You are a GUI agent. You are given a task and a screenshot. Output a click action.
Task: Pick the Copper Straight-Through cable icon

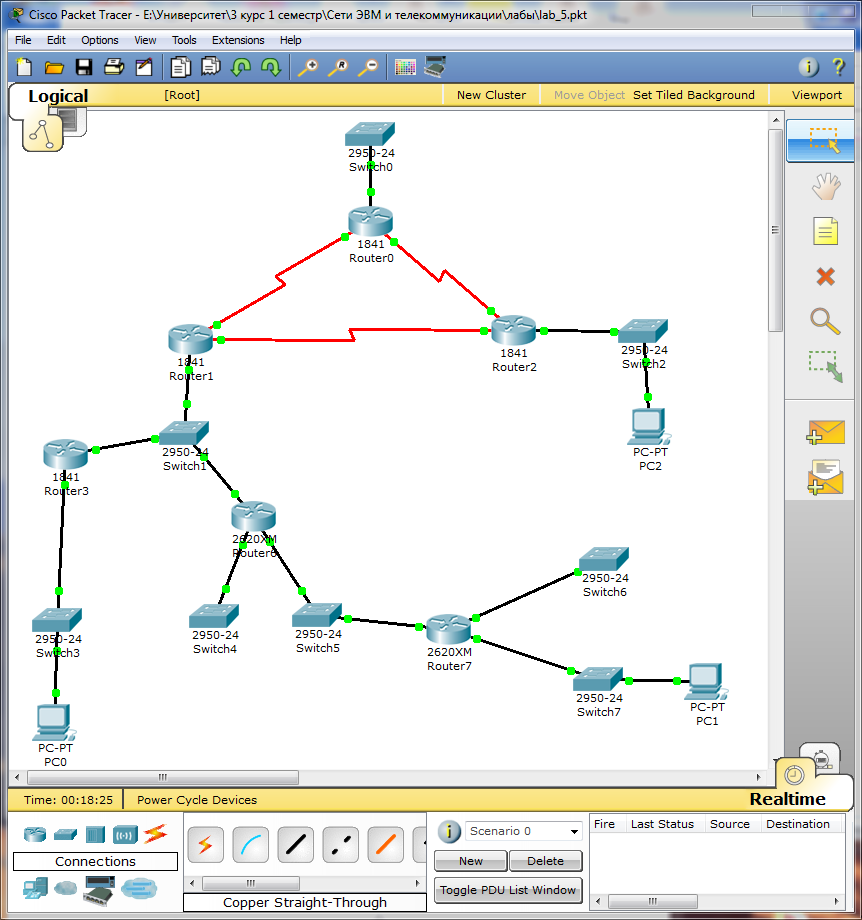(295, 844)
